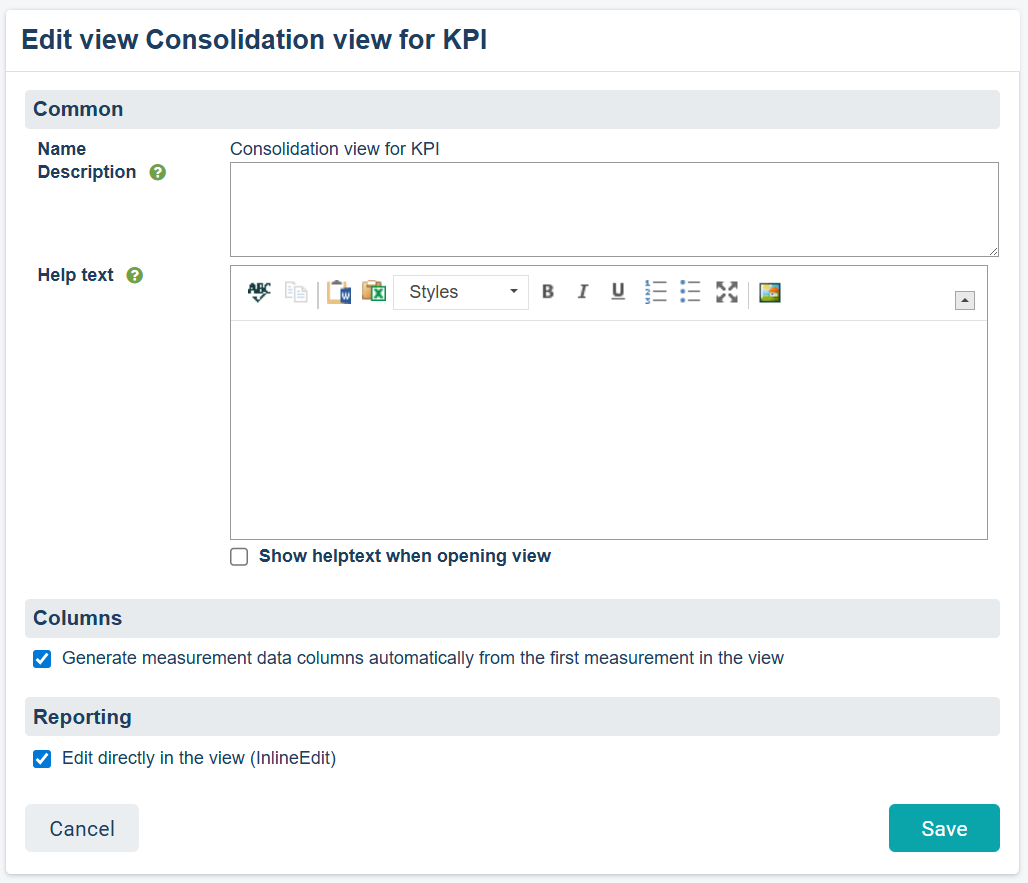This screenshot has width=1028, height=883.
Task: Insert a bulleted list in Help text
Action: 690,292
